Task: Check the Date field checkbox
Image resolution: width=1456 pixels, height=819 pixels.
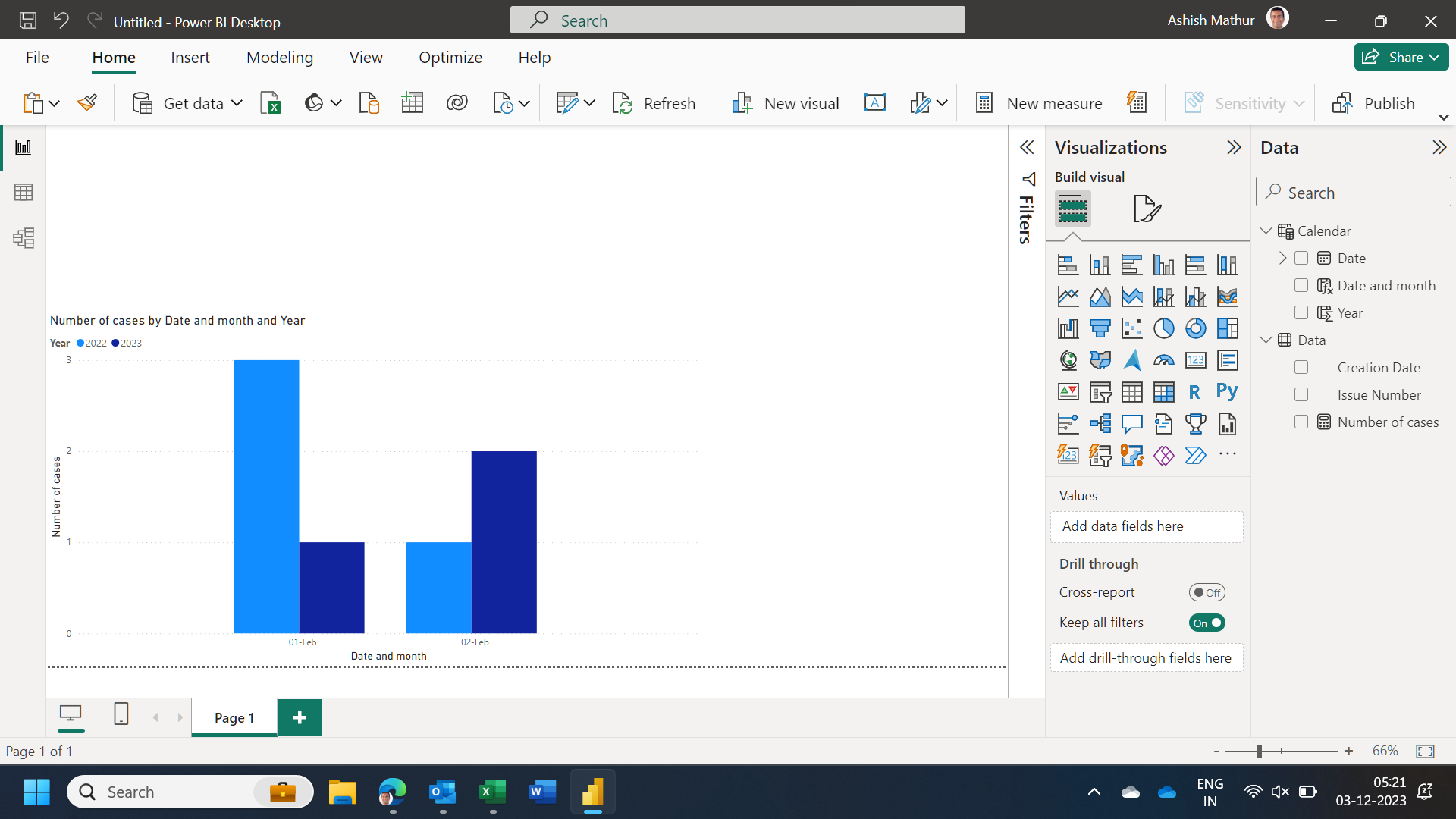Action: coord(1301,259)
